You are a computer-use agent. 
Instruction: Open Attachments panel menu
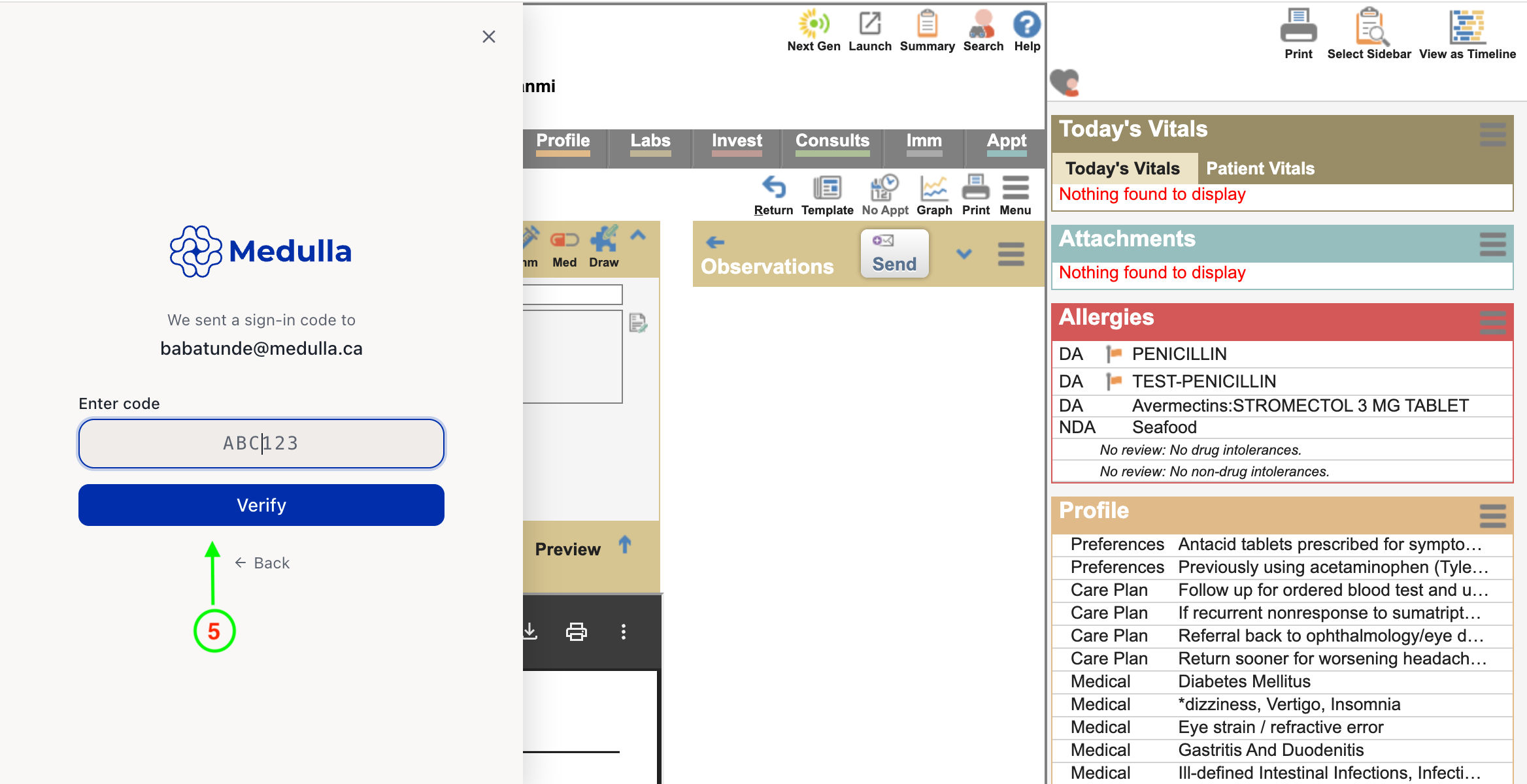coord(1493,244)
